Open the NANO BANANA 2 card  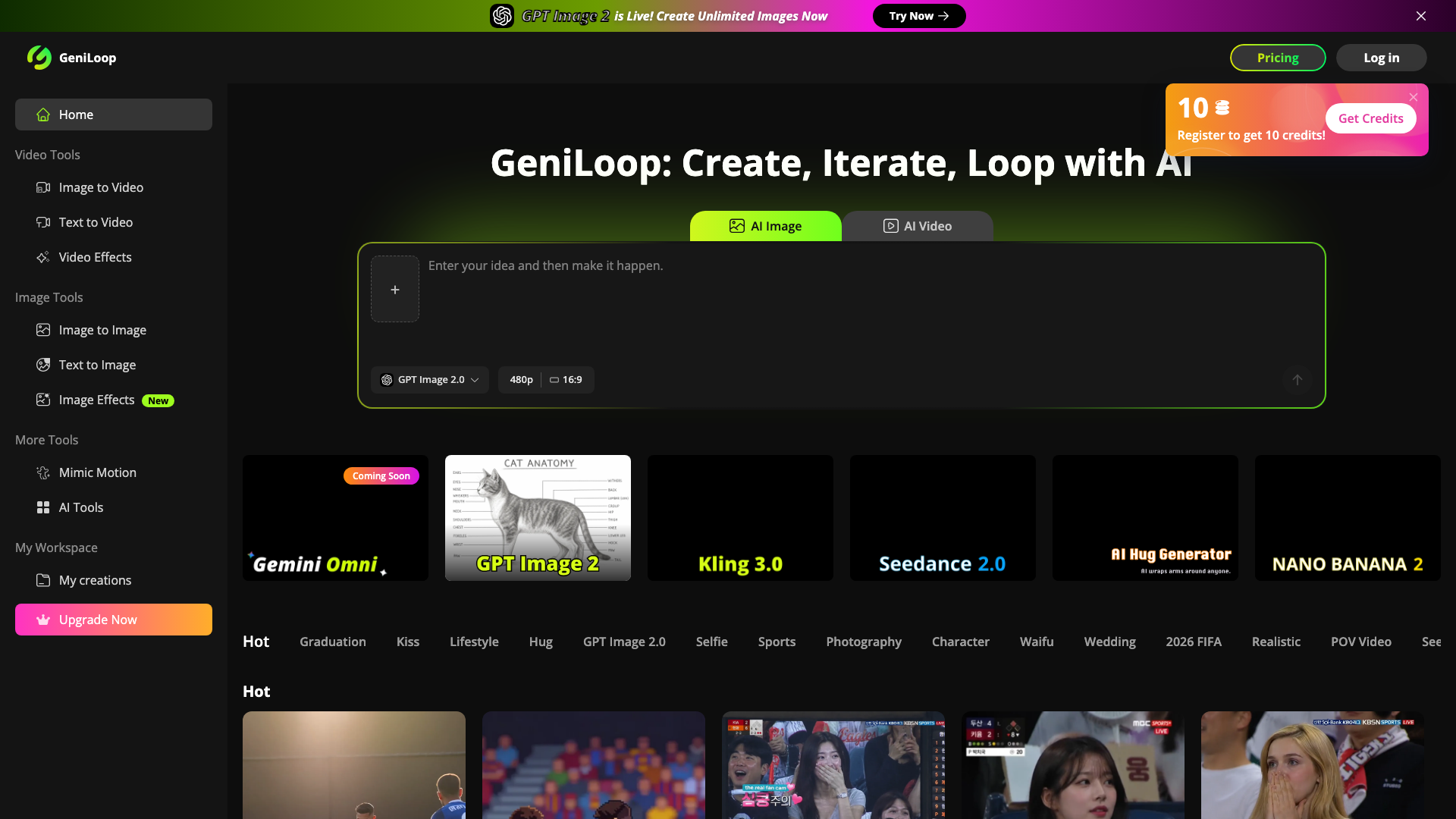tap(1348, 518)
